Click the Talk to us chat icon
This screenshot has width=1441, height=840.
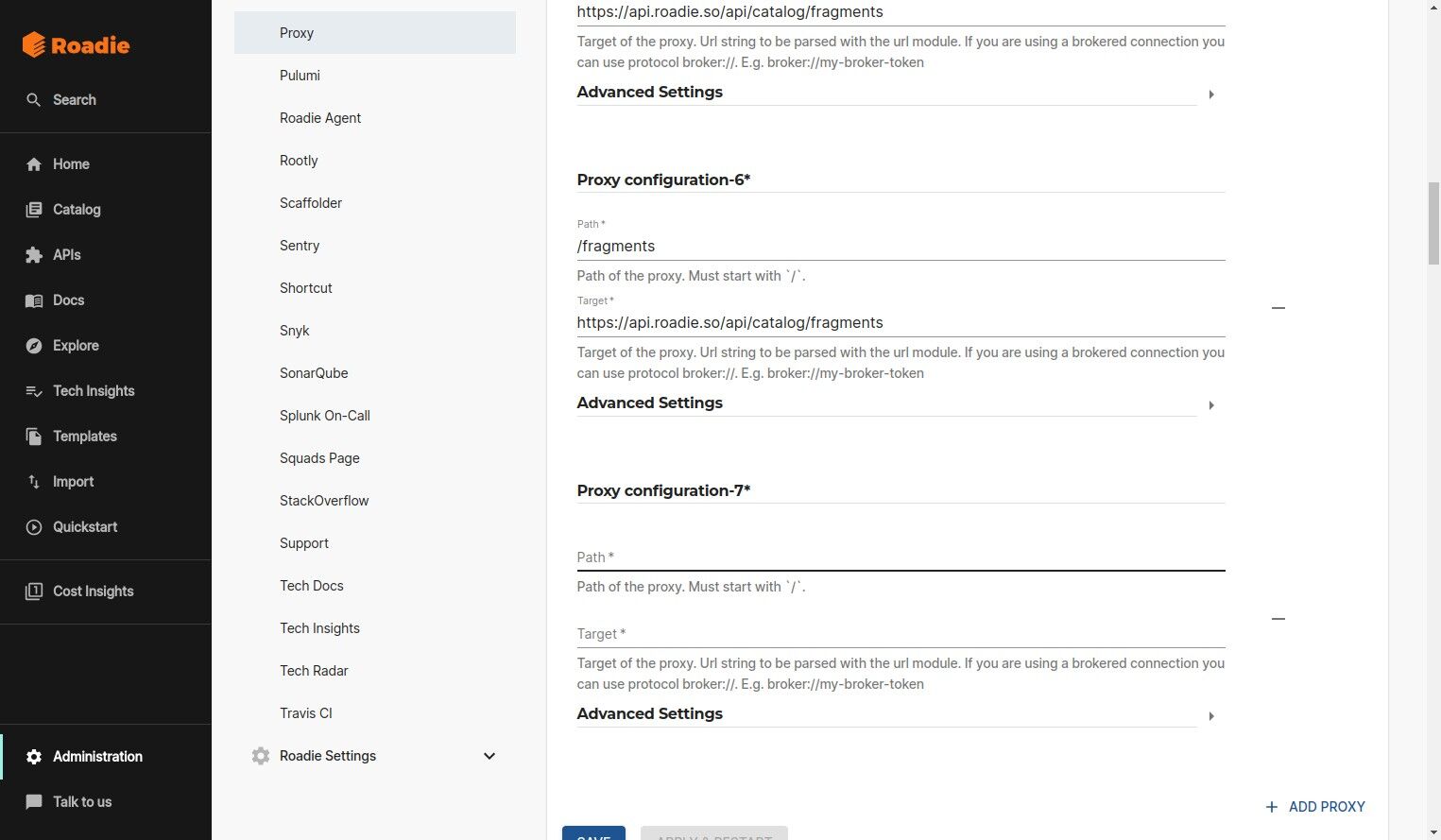(x=34, y=802)
